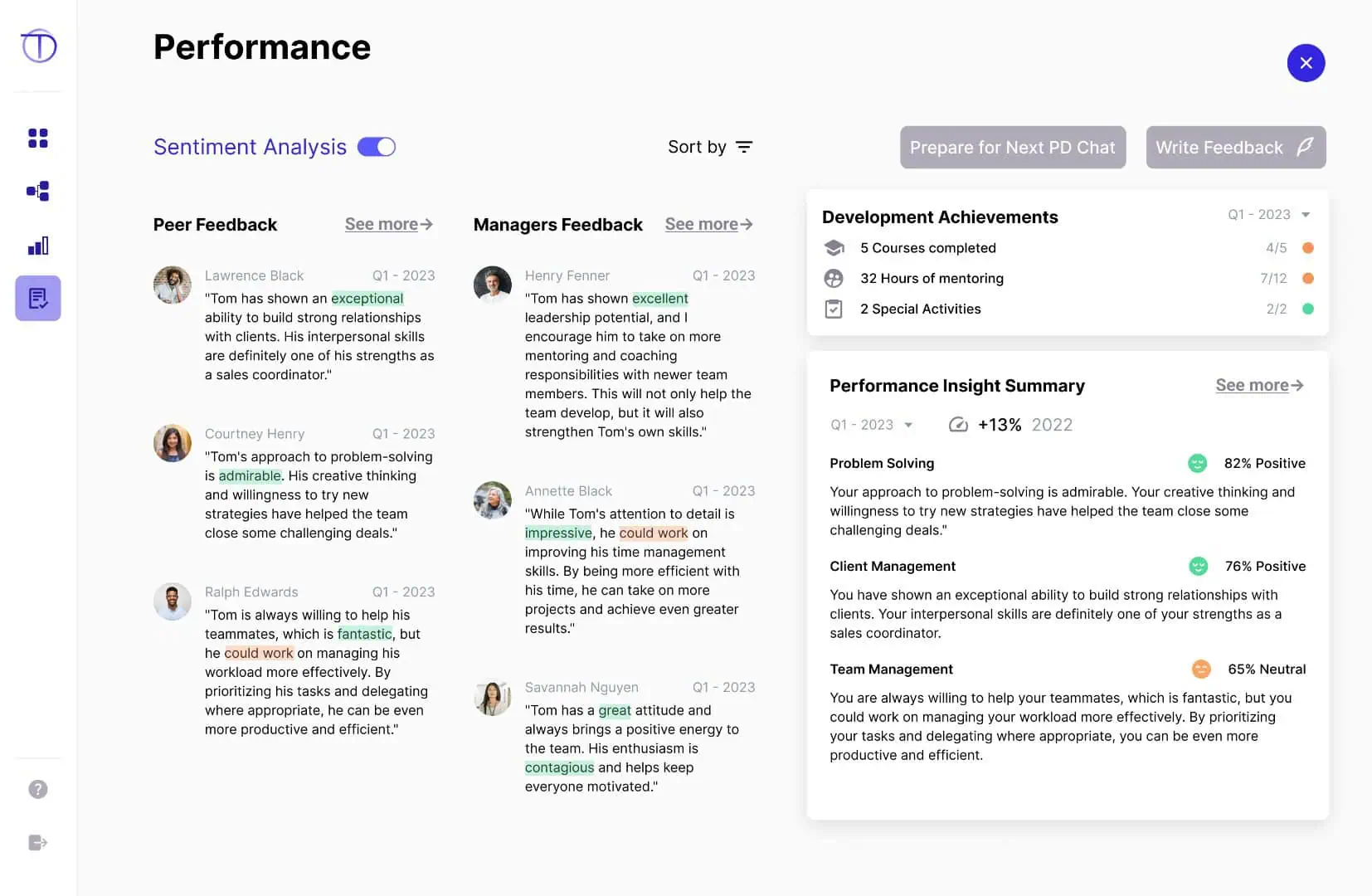This screenshot has height=896, width=1372.
Task: Click the graduation cap courses icon
Action: click(834, 248)
